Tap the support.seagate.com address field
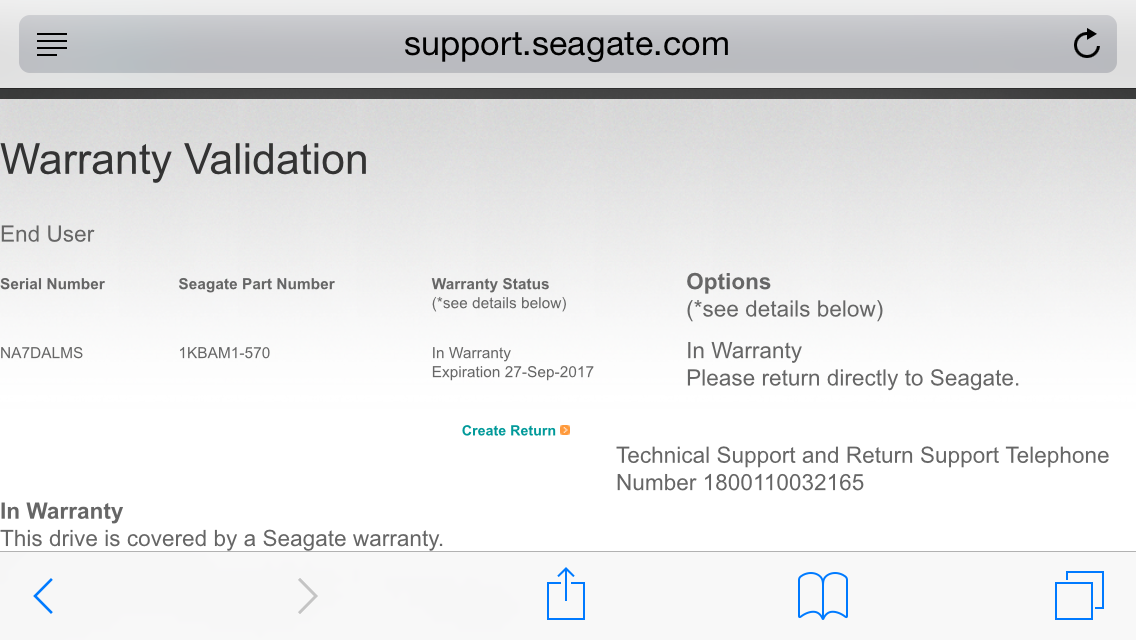Image resolution: width=1136 pixels, height=640 pixels. tap(566, 44)
